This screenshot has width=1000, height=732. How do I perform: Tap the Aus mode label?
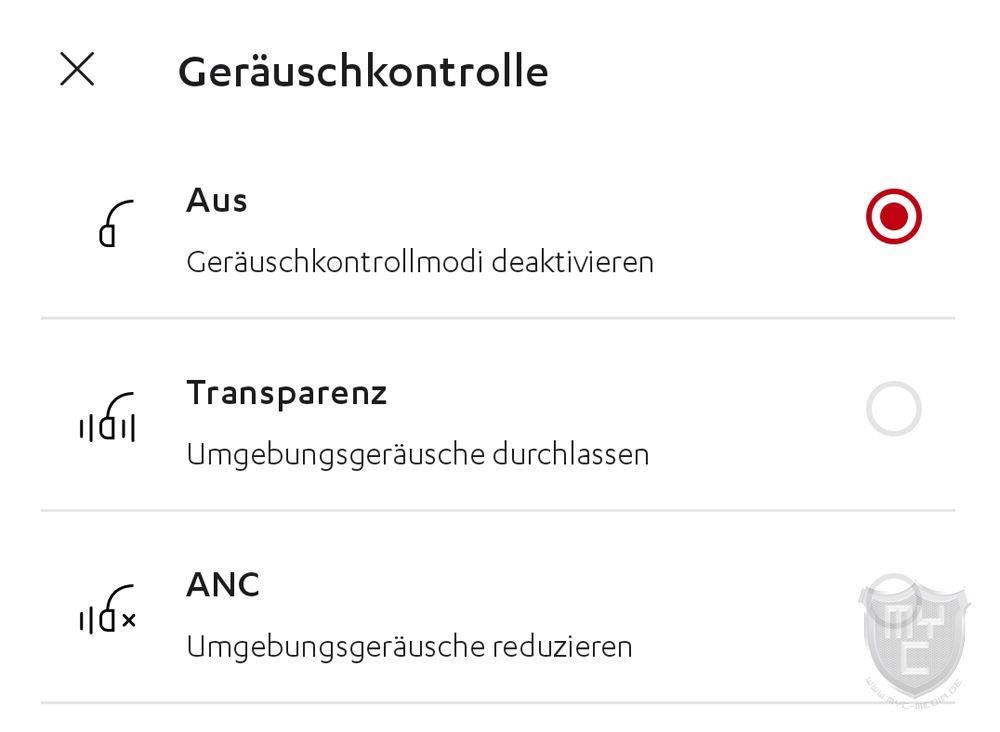coord(217,200)
